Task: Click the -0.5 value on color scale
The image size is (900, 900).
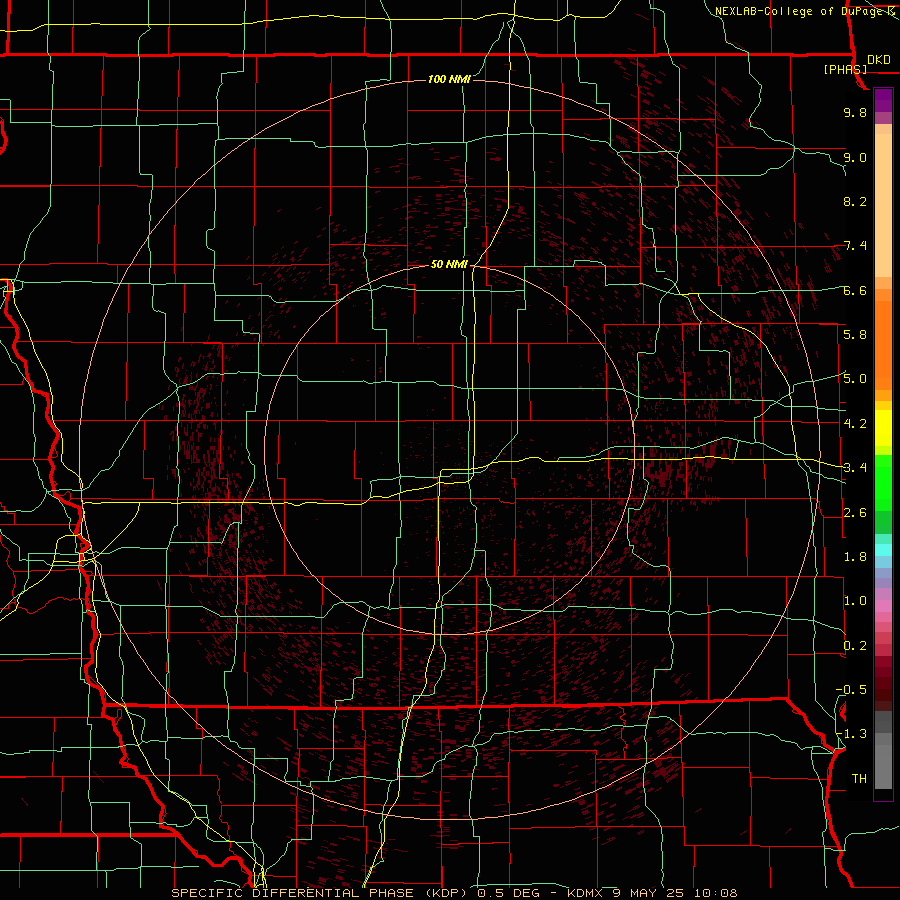Action: 852,690
